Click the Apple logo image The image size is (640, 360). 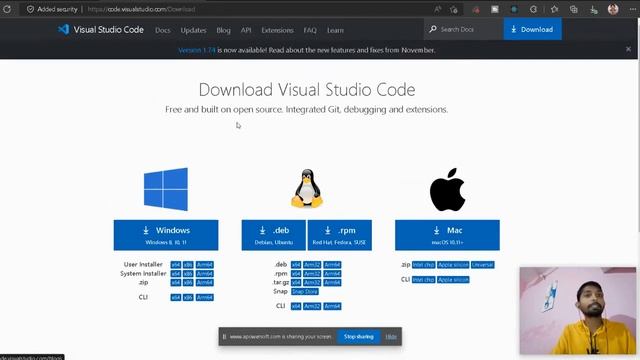447,189
